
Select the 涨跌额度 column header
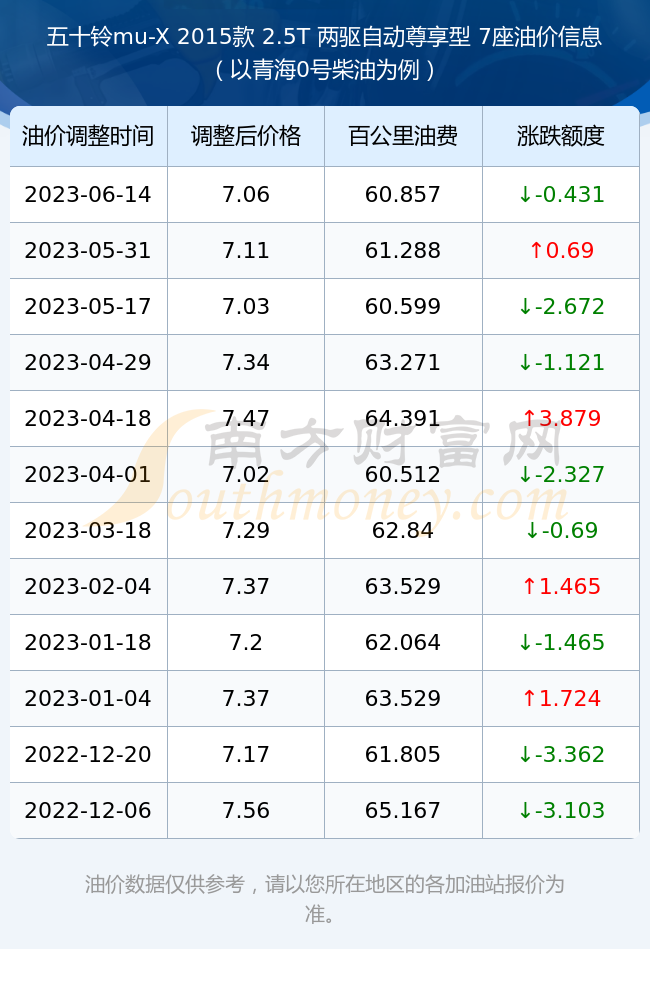561,136
